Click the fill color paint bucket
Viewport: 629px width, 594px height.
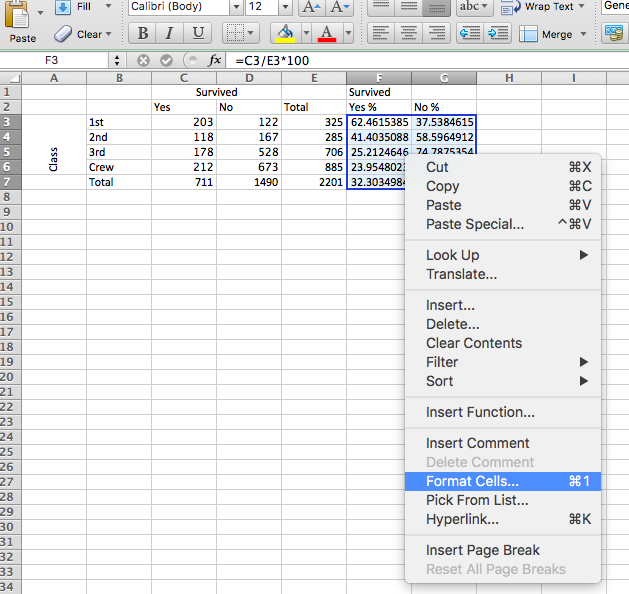coord(285,33)
